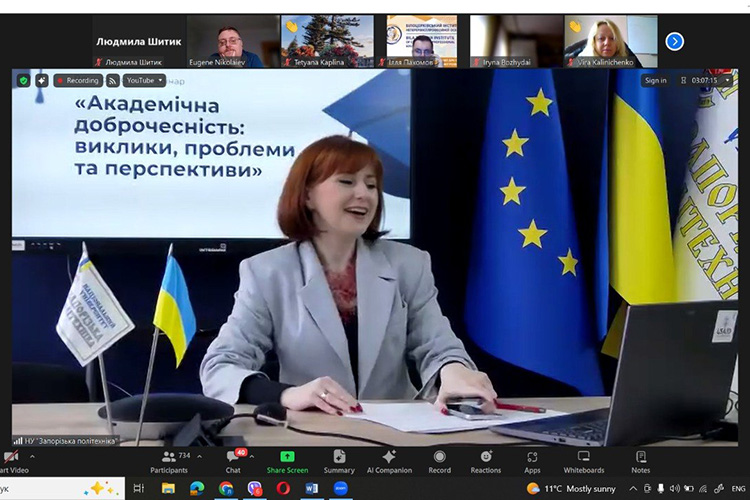This screenshot has height=500, width=750.
Task: Open Word from the Windows taskbar
Action: 311,488
